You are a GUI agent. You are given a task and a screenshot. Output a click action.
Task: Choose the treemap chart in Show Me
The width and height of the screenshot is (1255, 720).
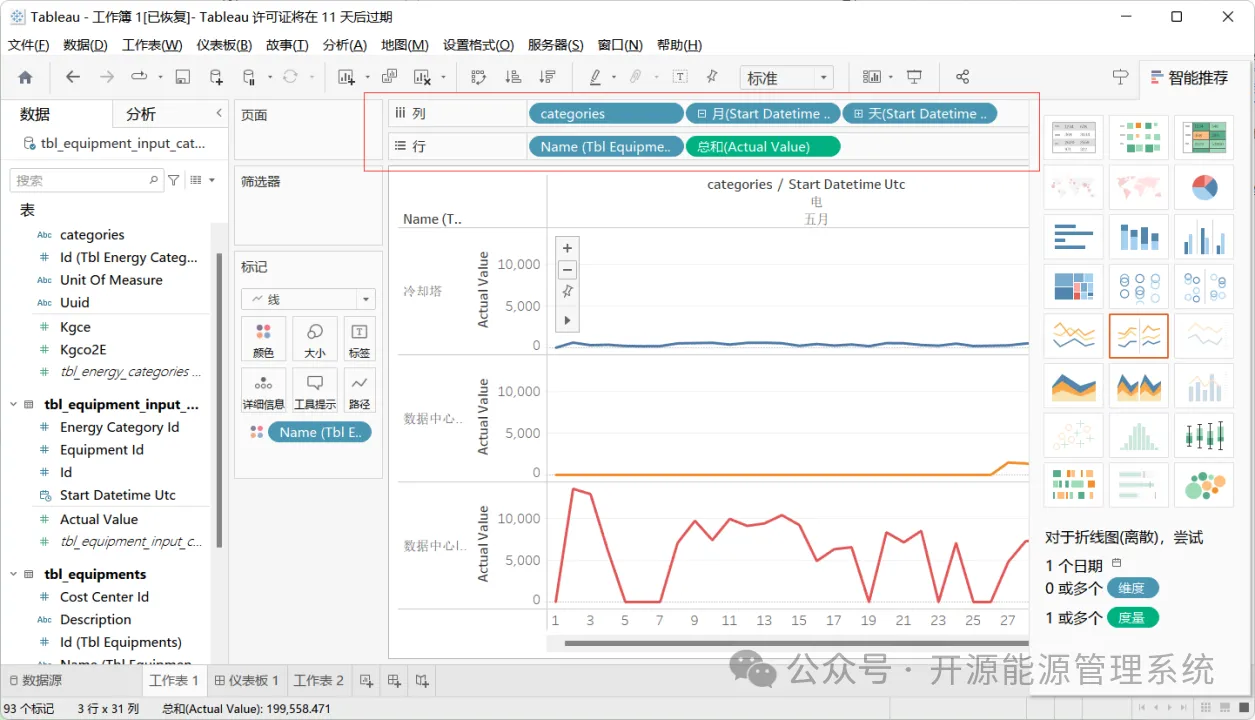coord(1073,286)
